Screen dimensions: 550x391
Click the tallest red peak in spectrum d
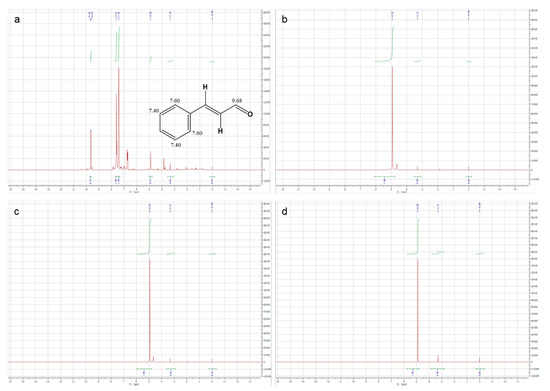[x=417, y=311]
